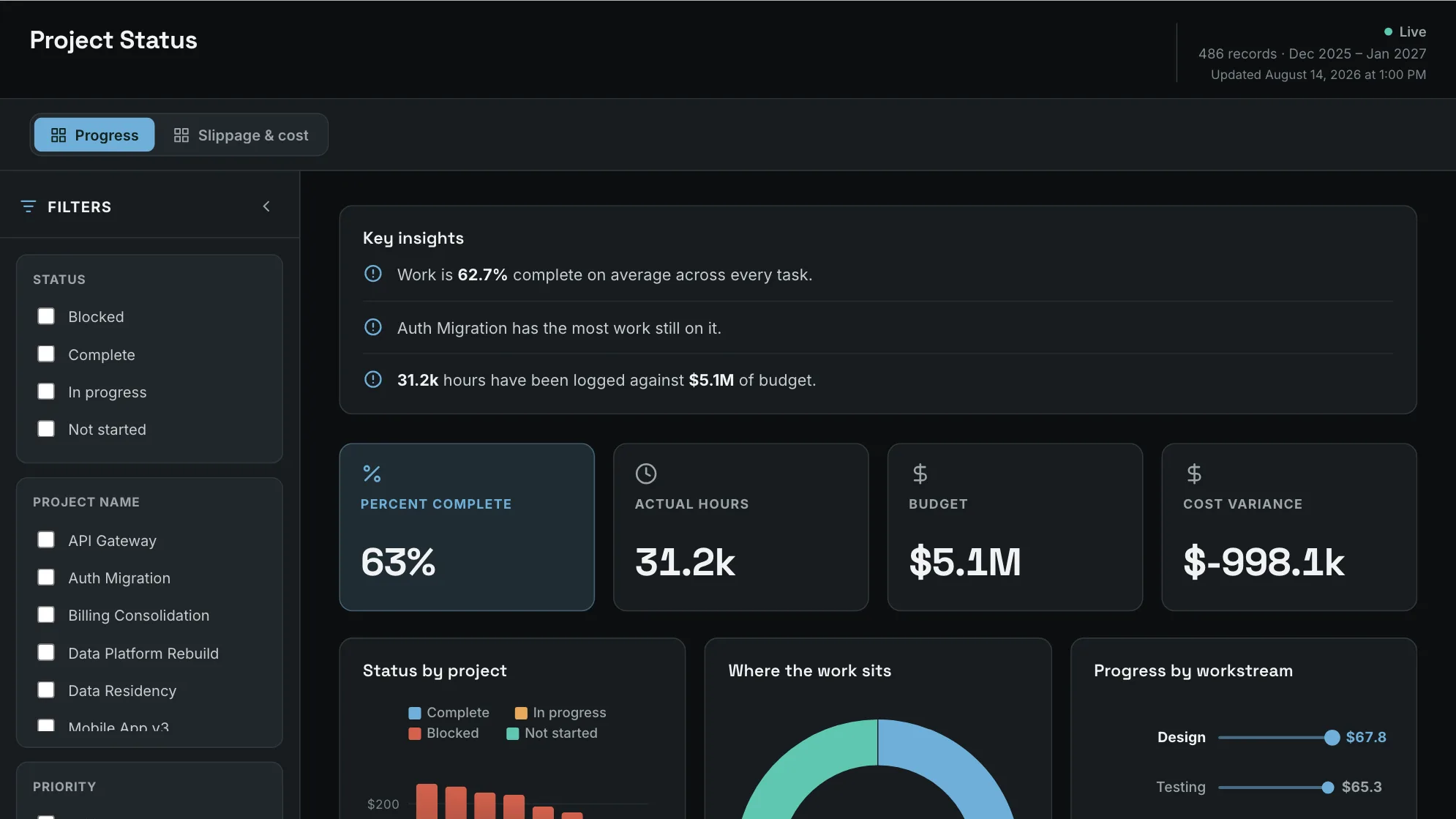1456x819 pixels.
Task: Click 'Updated August 14, 2026 at 1:00 PM'
Action: coord(1318,75)
